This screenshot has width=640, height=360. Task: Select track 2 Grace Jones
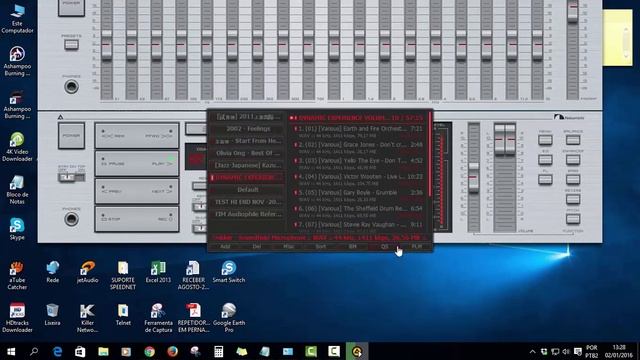click(x=358, y=147)
